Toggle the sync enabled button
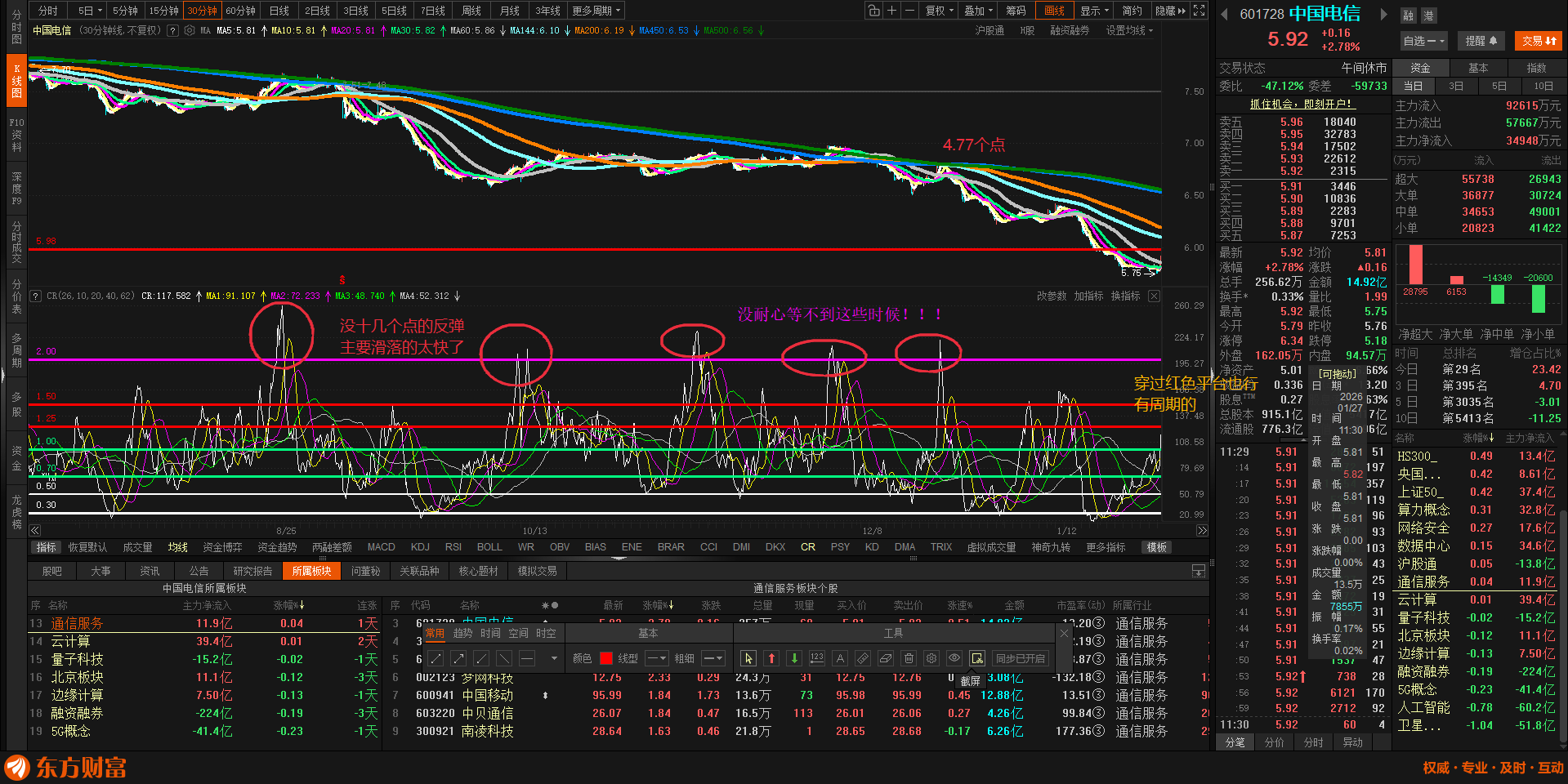The height and width of the screenshot is (784, 1568). (1020, 658)
